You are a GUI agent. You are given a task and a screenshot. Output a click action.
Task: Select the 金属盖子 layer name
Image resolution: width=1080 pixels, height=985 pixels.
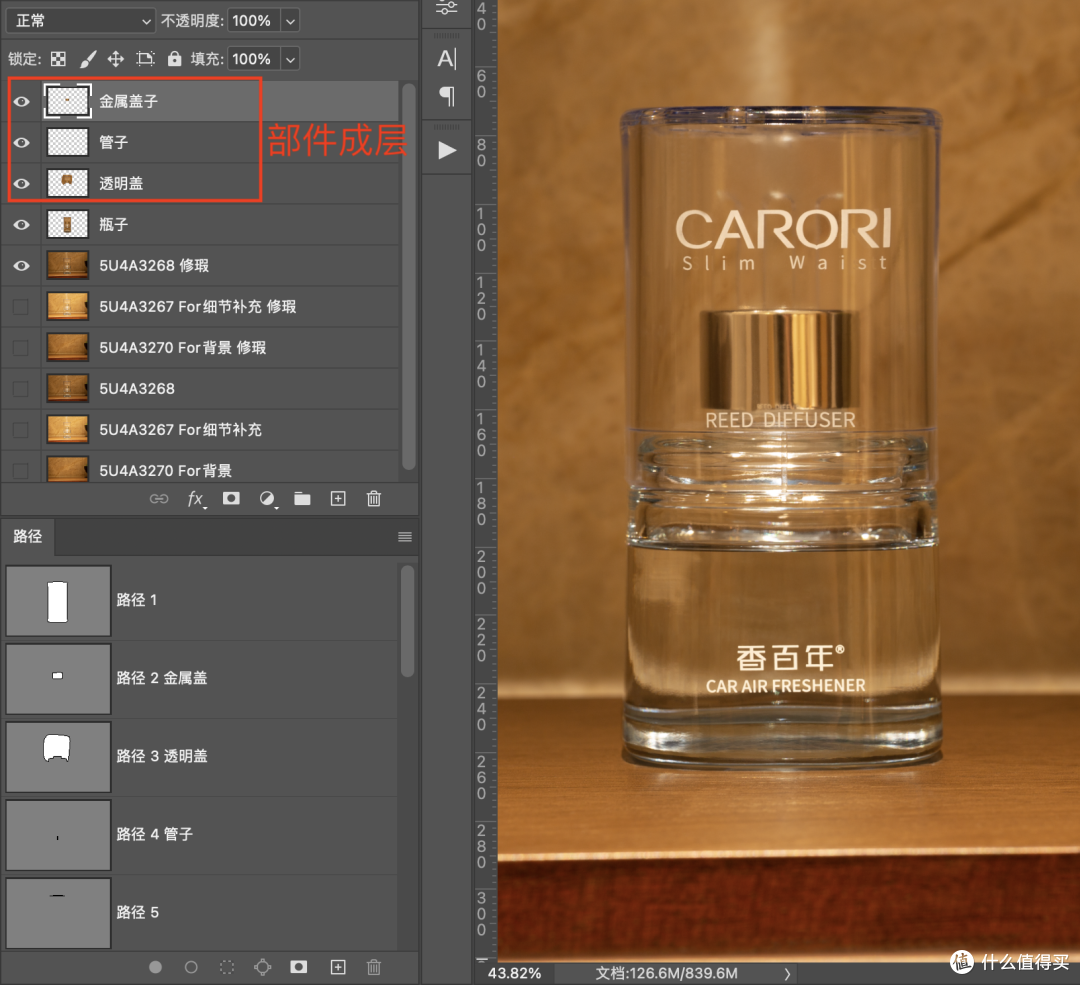(x=129, y=102)
